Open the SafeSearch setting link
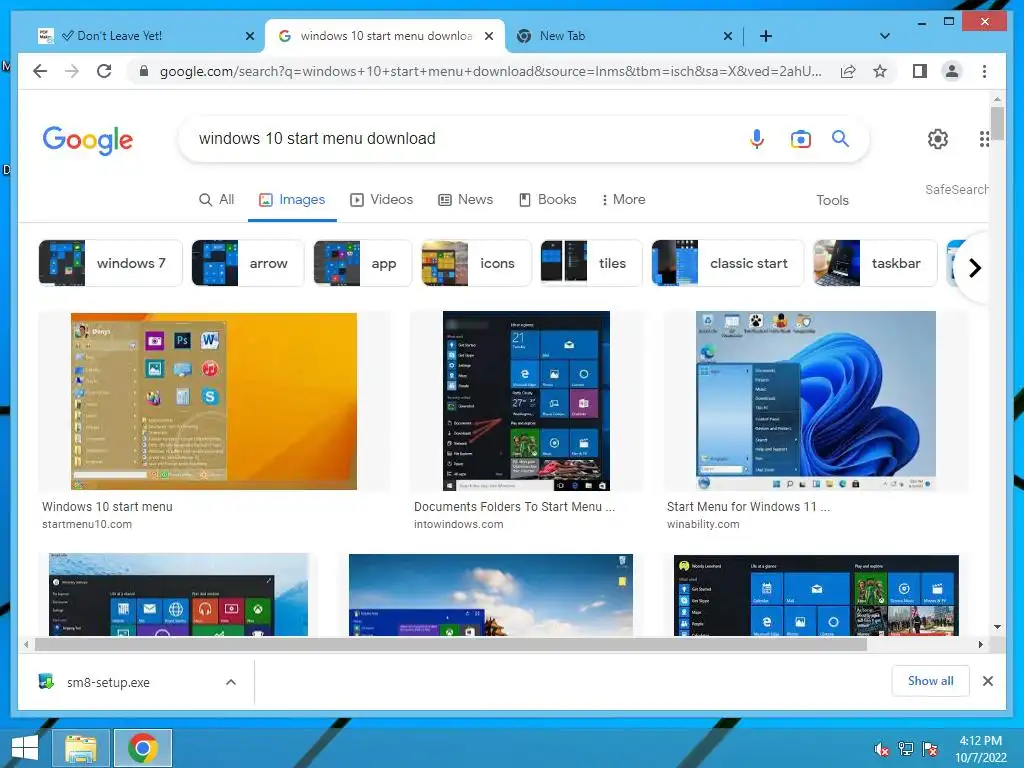Image resolution: width=1024 pixels, height=768 pixels. (956, 189)
